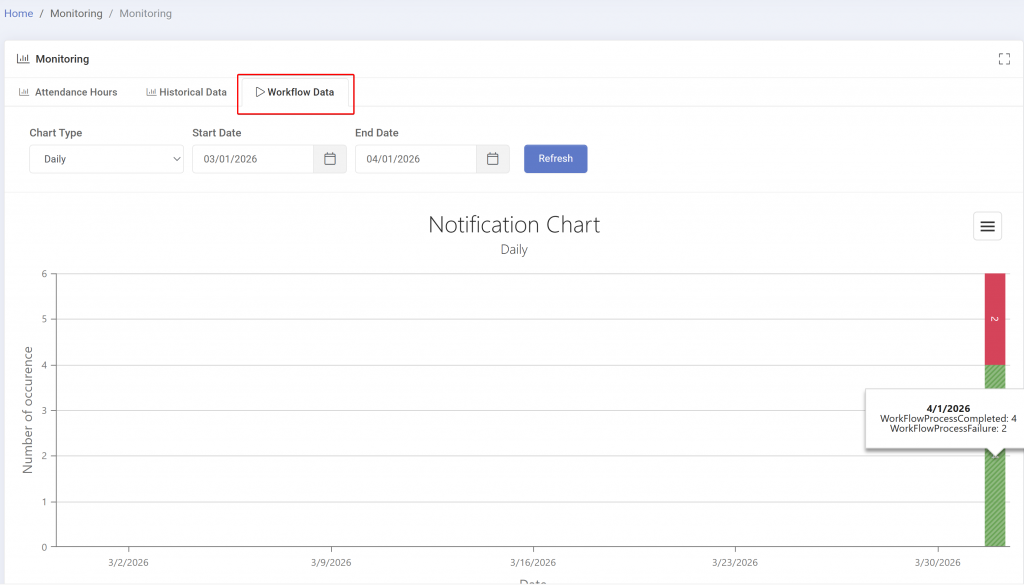1024x585 pixels.
Task: Click the Notification Chart title
Action: point(514,225)
